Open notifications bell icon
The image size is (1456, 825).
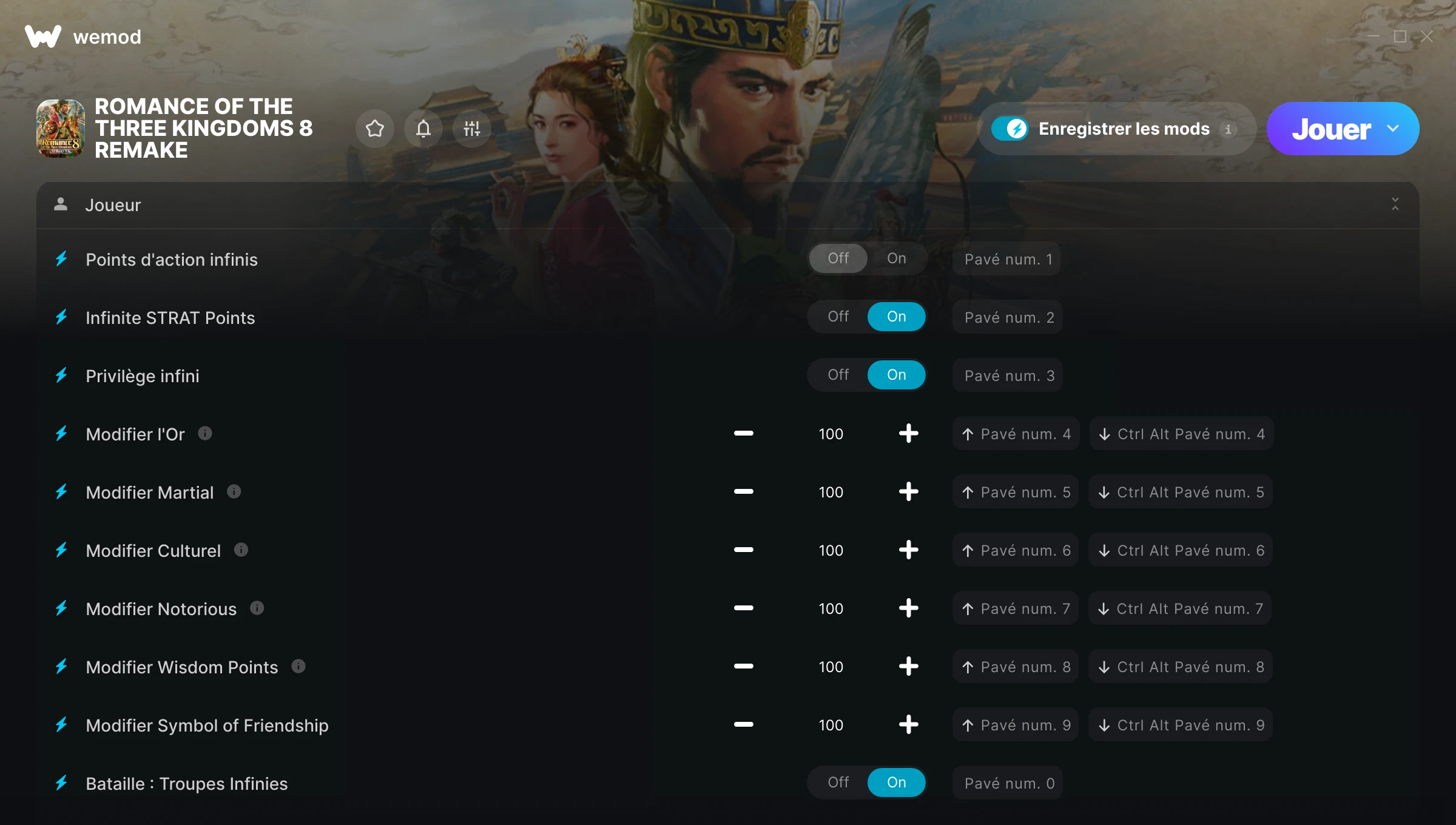tap(423, 129)
